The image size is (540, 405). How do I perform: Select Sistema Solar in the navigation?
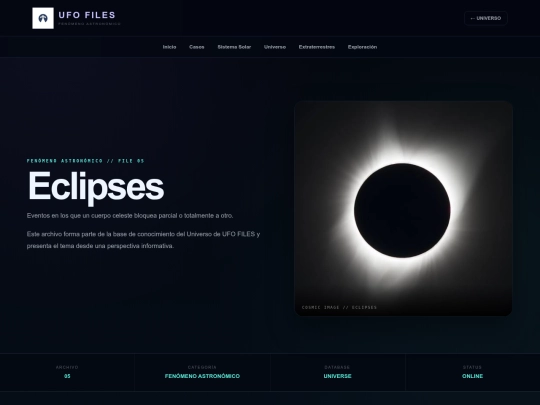click(x=234, y=47)
